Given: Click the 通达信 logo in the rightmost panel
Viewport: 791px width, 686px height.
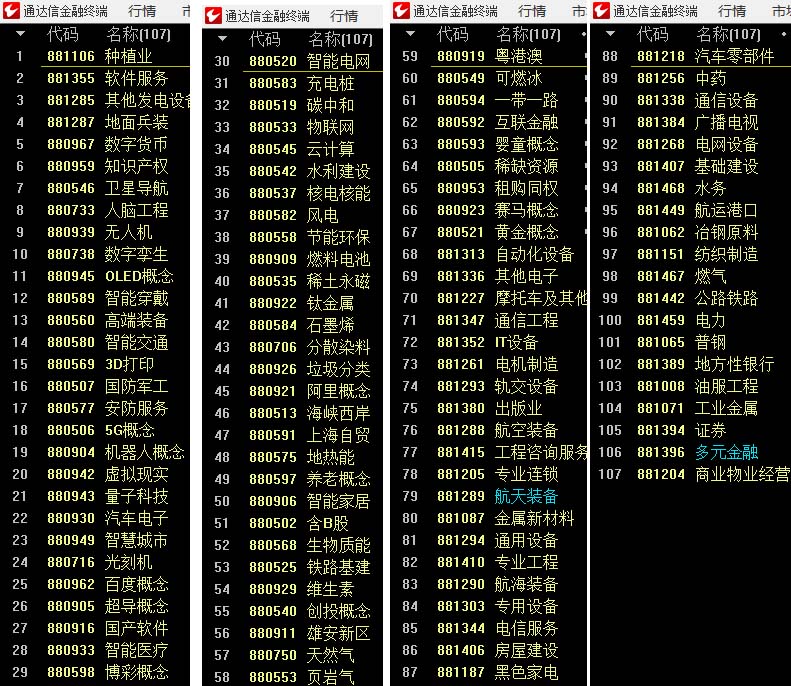Looking at the screenshot, I should click(601, 11).
